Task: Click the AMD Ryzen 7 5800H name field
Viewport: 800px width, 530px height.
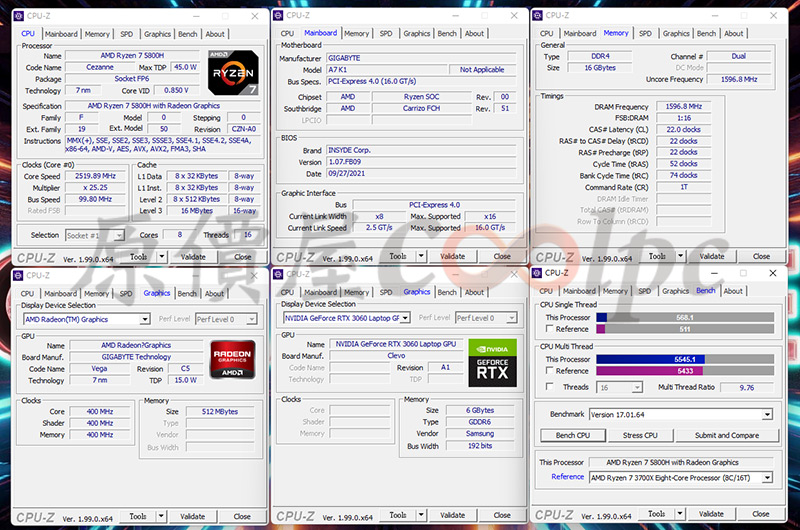Action: coord(133,55)
